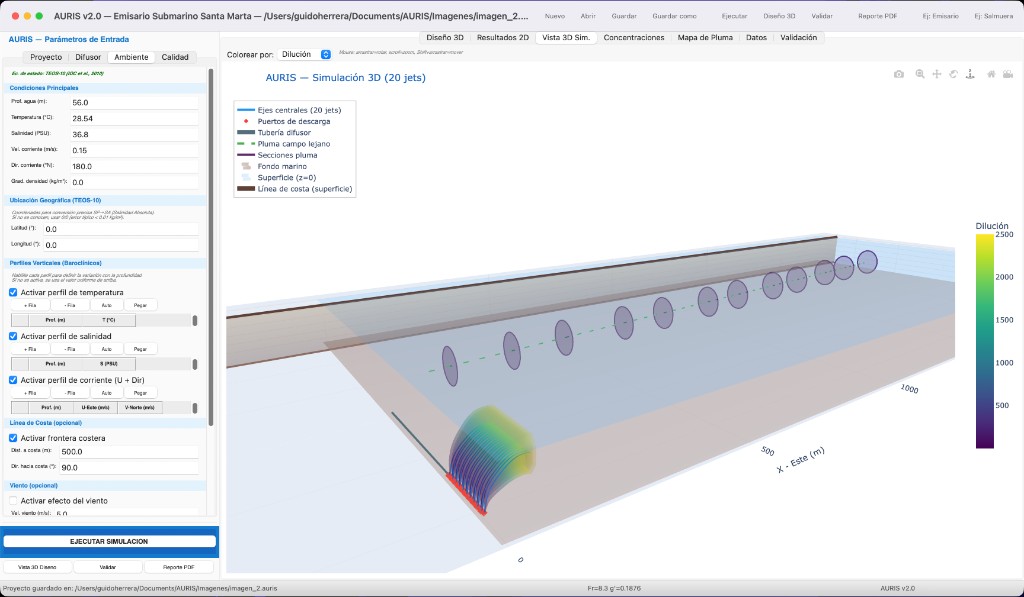Click the Vista 3D Diseño bottom button
Viewport: 1024px width, 597px height.
pyautogui.click(x=37, y=567)
